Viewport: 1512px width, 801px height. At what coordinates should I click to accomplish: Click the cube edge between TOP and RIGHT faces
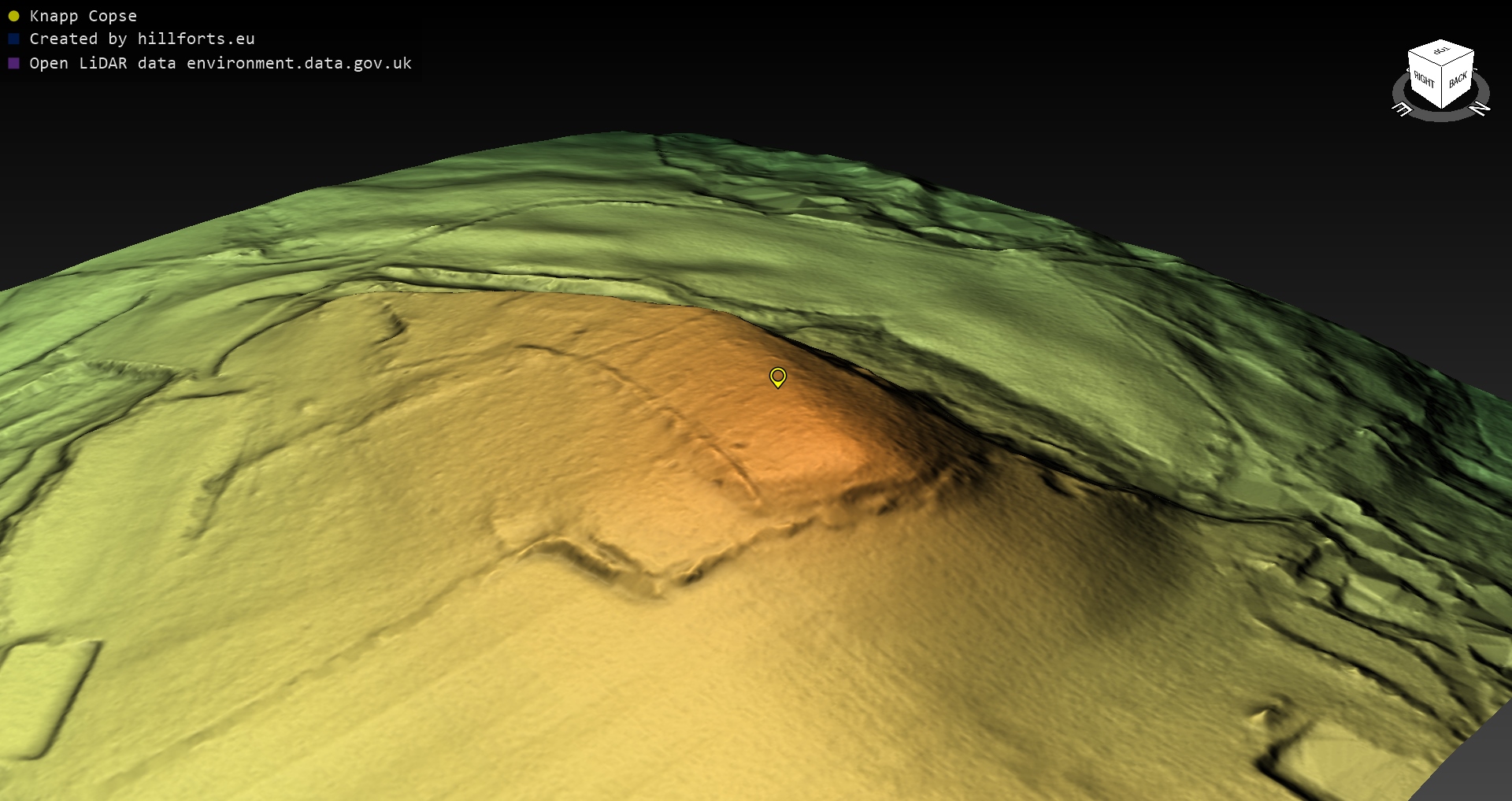[1425, 60]
